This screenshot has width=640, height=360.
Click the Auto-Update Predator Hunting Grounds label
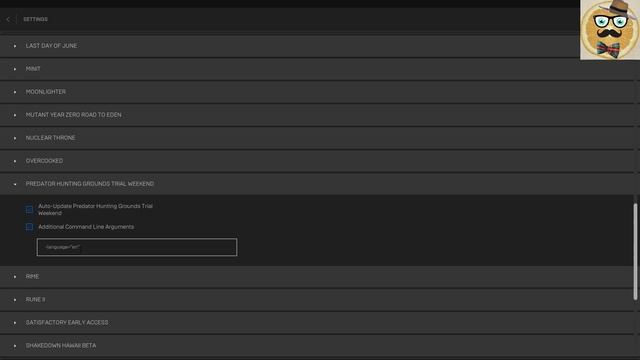[x=96, y=209]
